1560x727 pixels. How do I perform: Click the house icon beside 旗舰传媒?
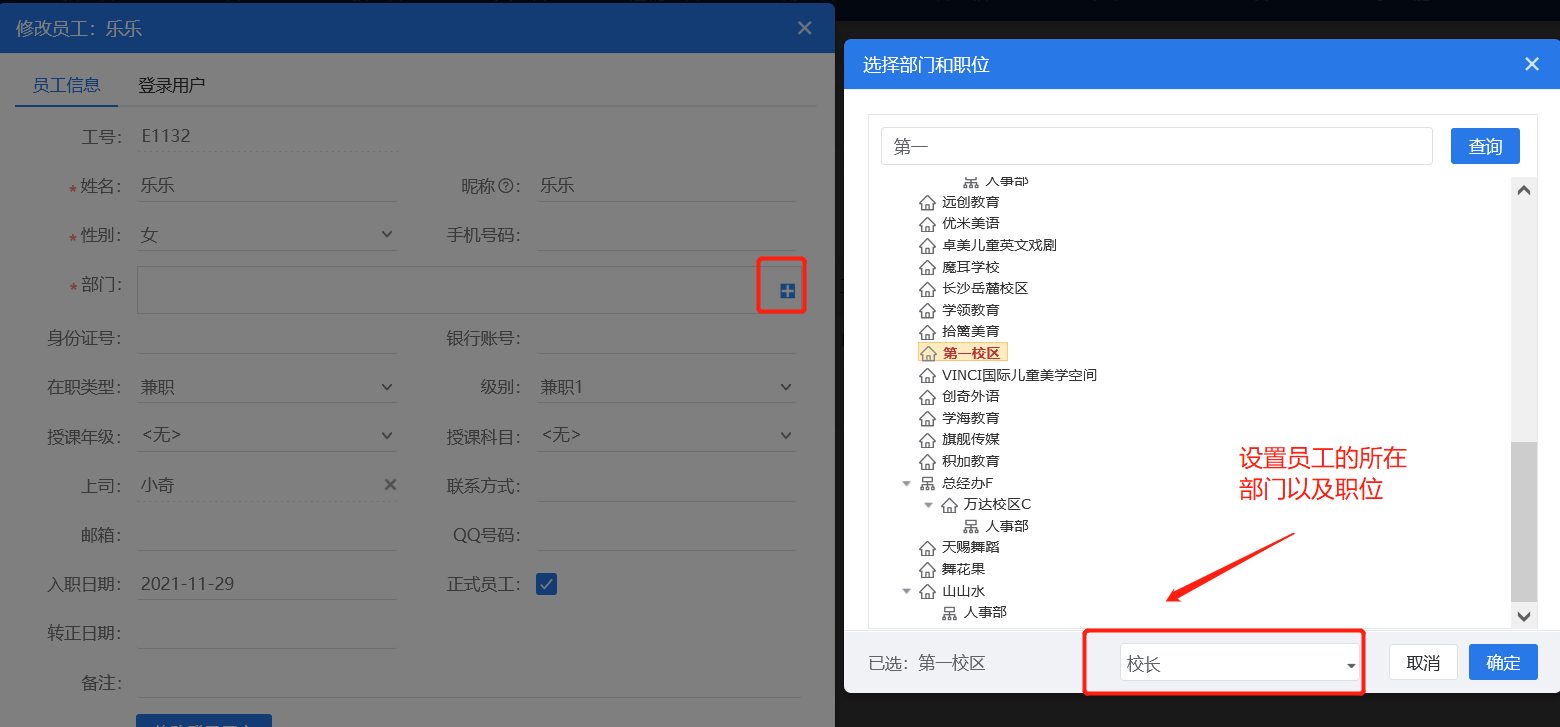[x=927, y=440]
